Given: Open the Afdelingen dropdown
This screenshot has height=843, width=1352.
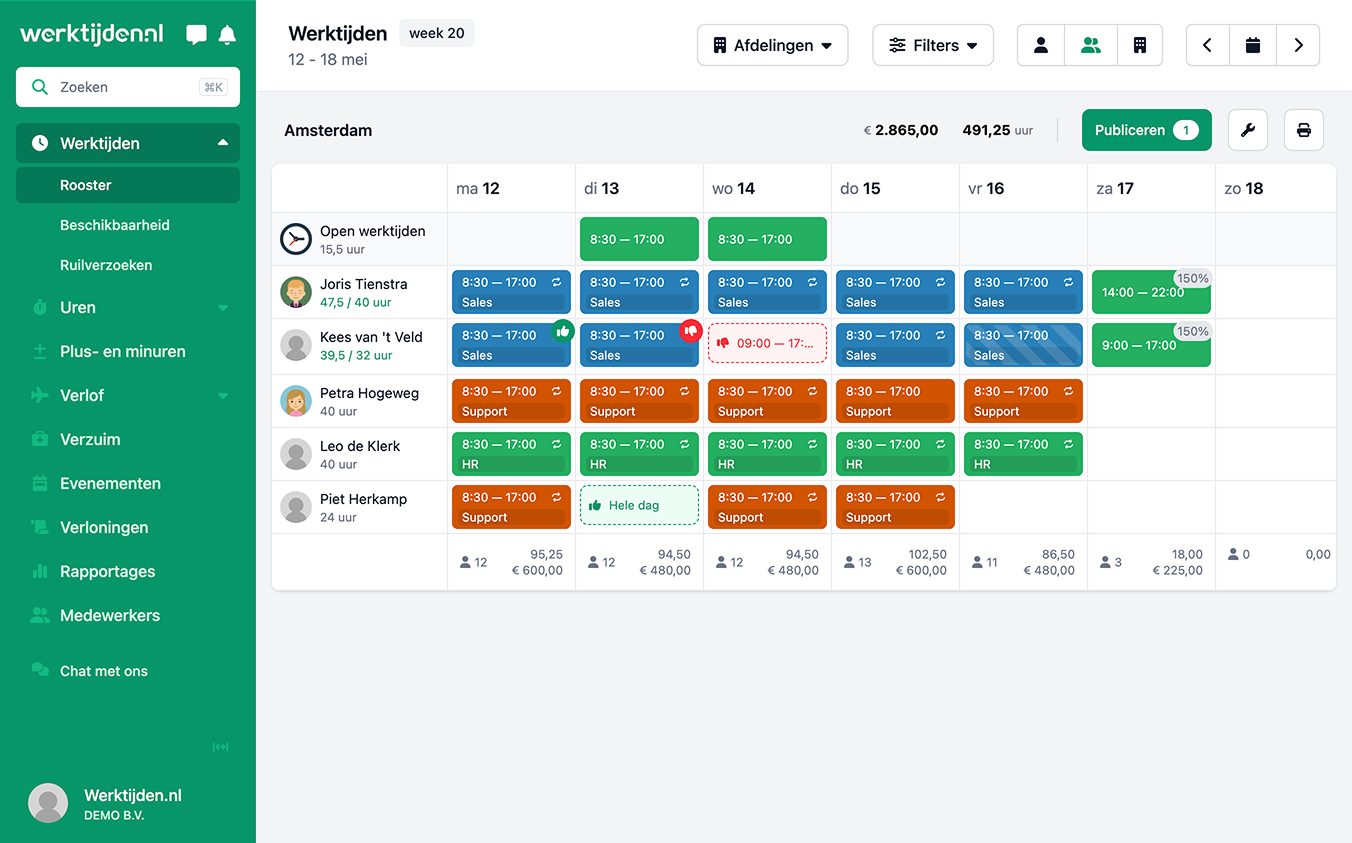Looking at the screenshot, I should tap(772, 45).
